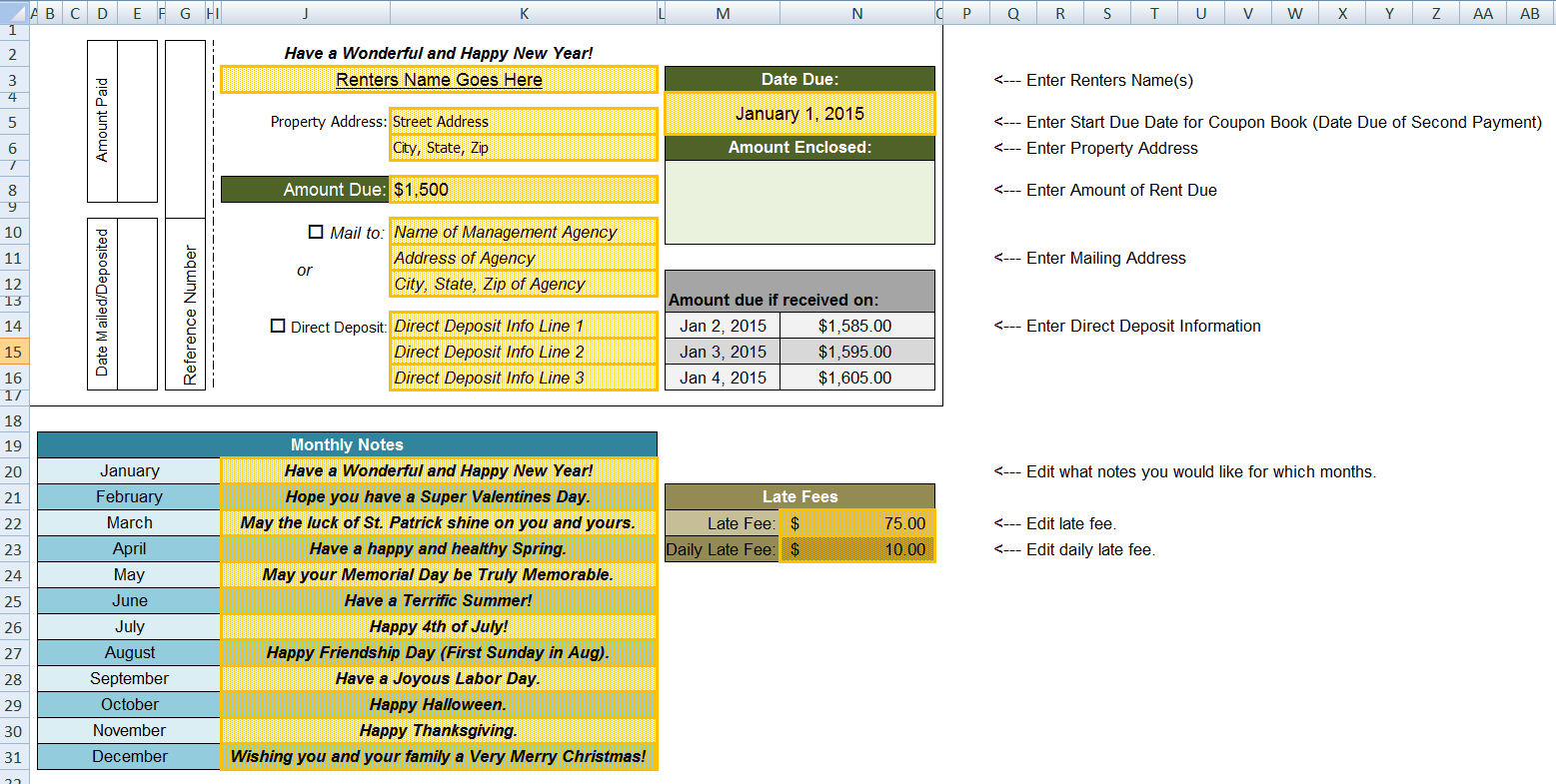Select the $1,595.00 cell
Viewport: 1556px width, 784px height.
[x=857, y=352]
